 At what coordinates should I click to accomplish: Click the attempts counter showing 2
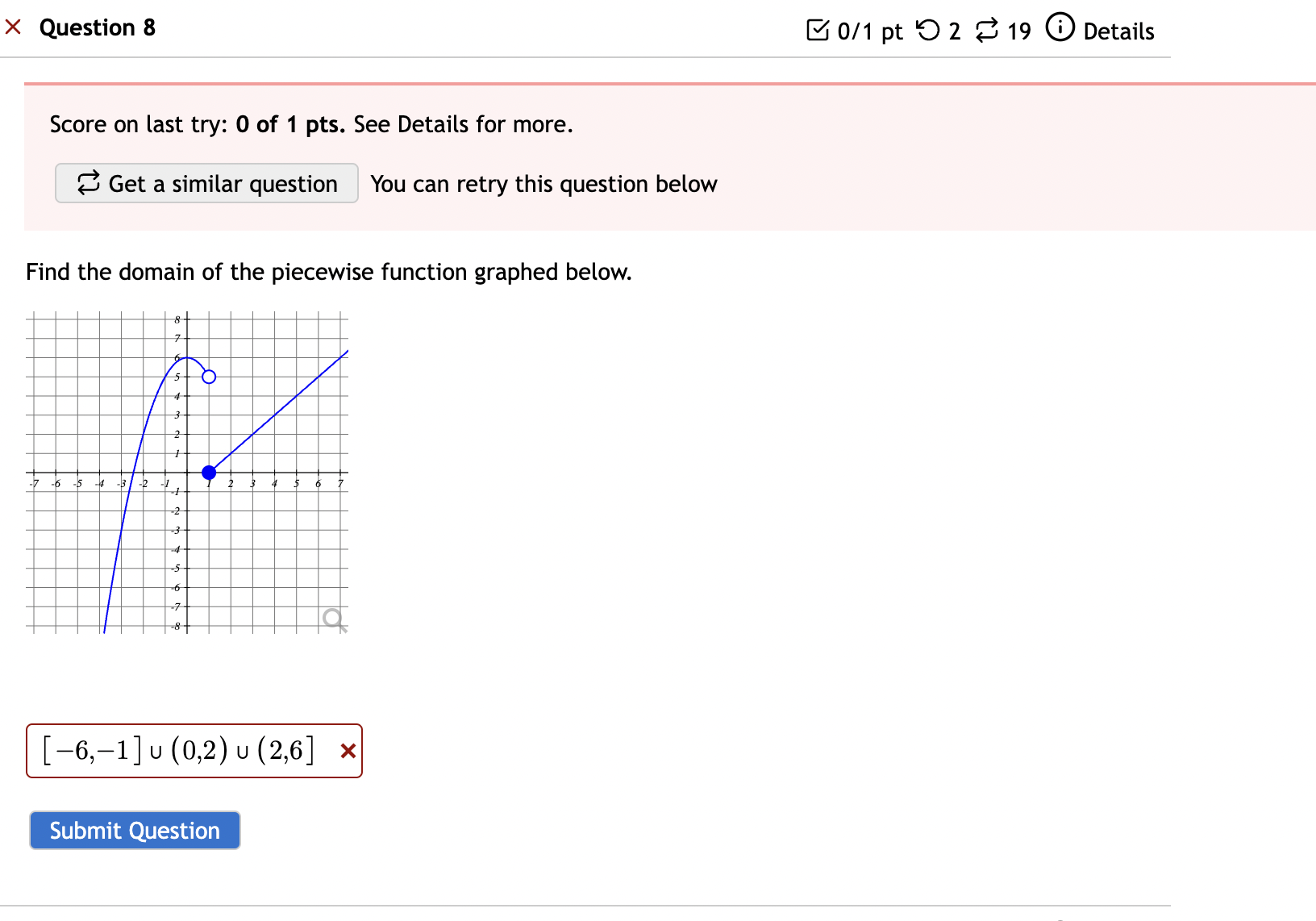click(956, 31)
